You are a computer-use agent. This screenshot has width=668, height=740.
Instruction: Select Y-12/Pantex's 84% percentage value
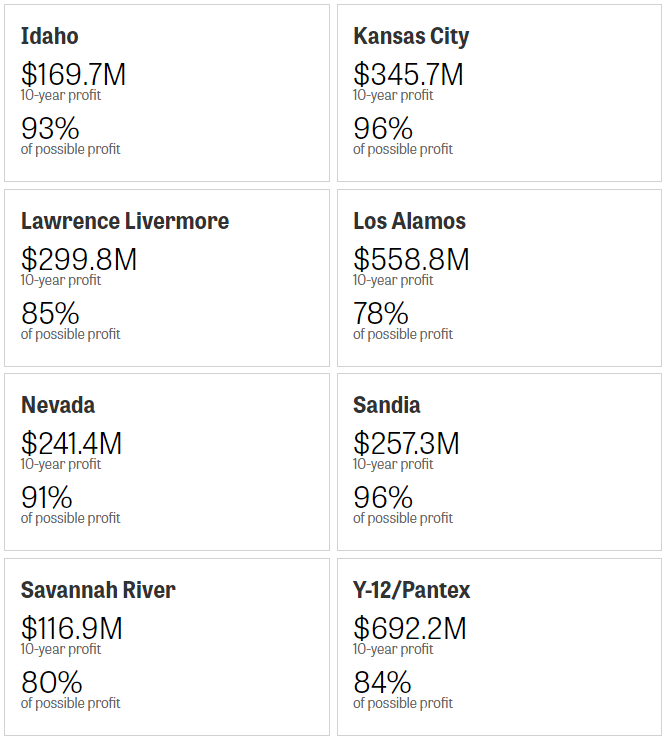click(x=382, y=683)
